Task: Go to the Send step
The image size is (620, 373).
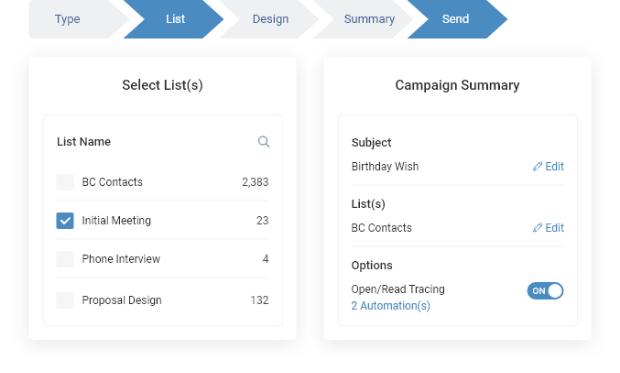Action: [456, 19]
